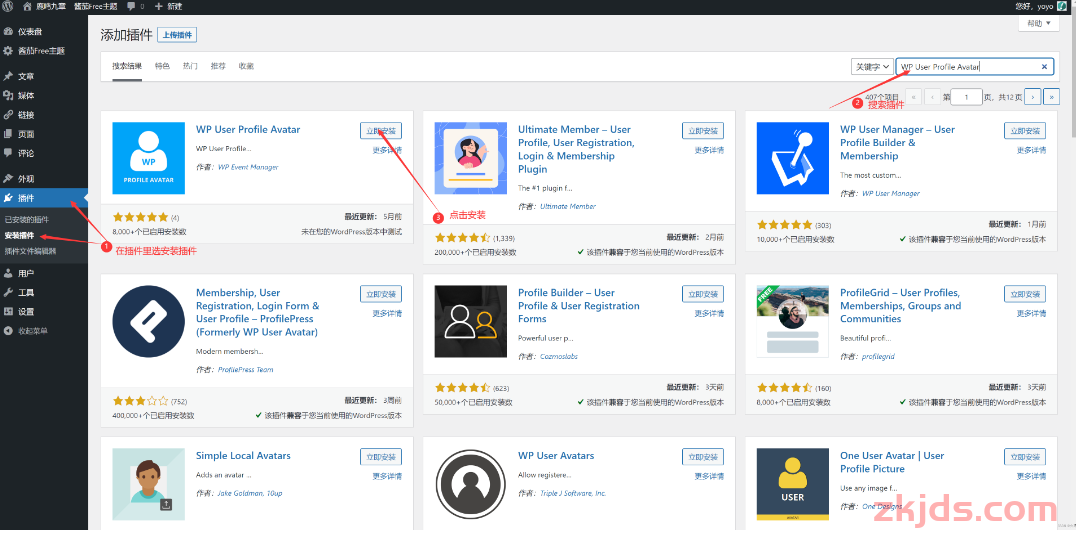Click the plugin search input field
The width and height of the screenshot is (1076, 541).
tap(974, 67)
